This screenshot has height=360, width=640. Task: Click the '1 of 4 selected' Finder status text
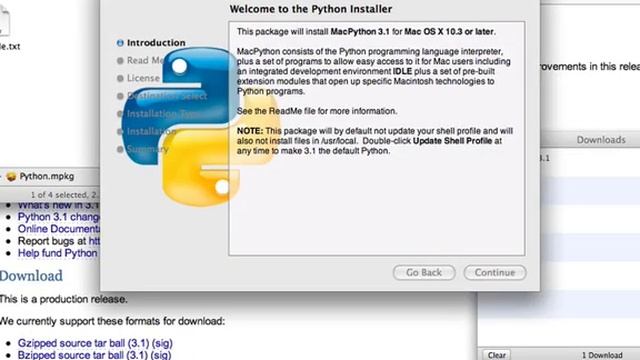[x=64, y=195]
